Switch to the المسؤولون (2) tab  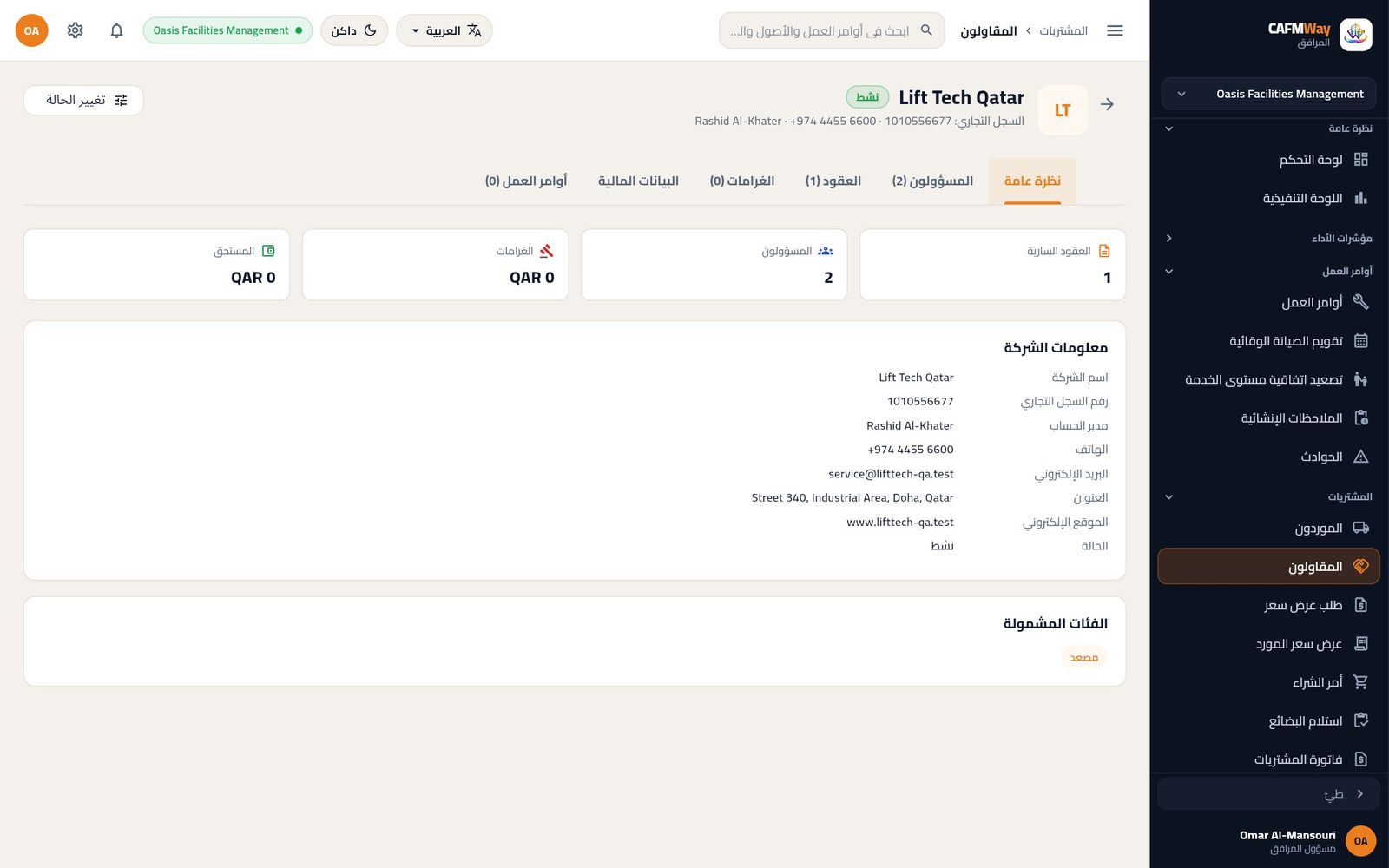tap(932, 181)
